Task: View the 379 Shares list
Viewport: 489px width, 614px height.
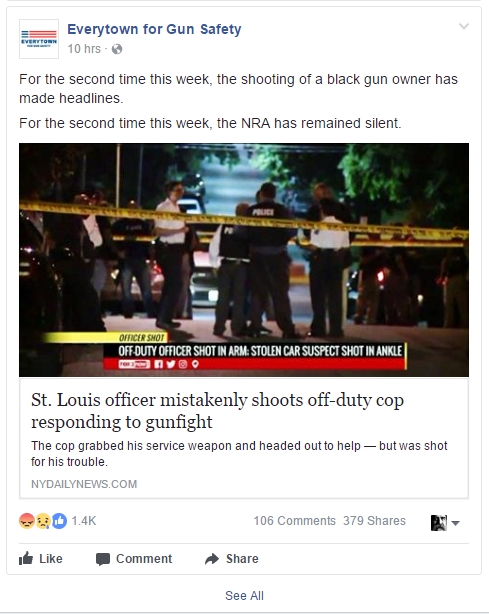Action: click(374, 521)
